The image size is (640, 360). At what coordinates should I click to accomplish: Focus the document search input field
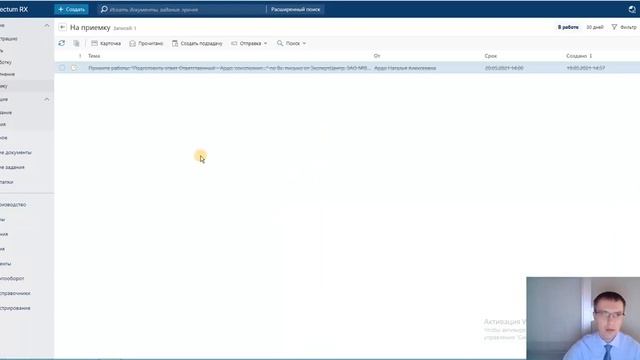click(x=186, y=9)
